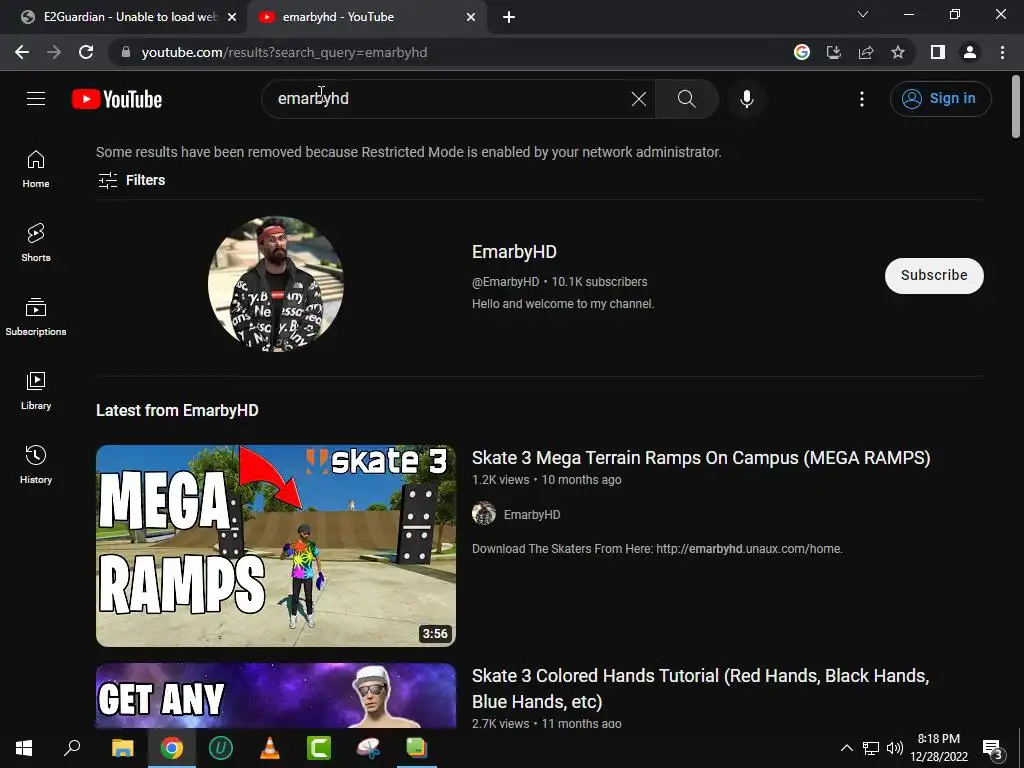Click the EmarbyHD channel avatar
The image size is (1024, 768).
pyautogui.click(x=276, y=284)
